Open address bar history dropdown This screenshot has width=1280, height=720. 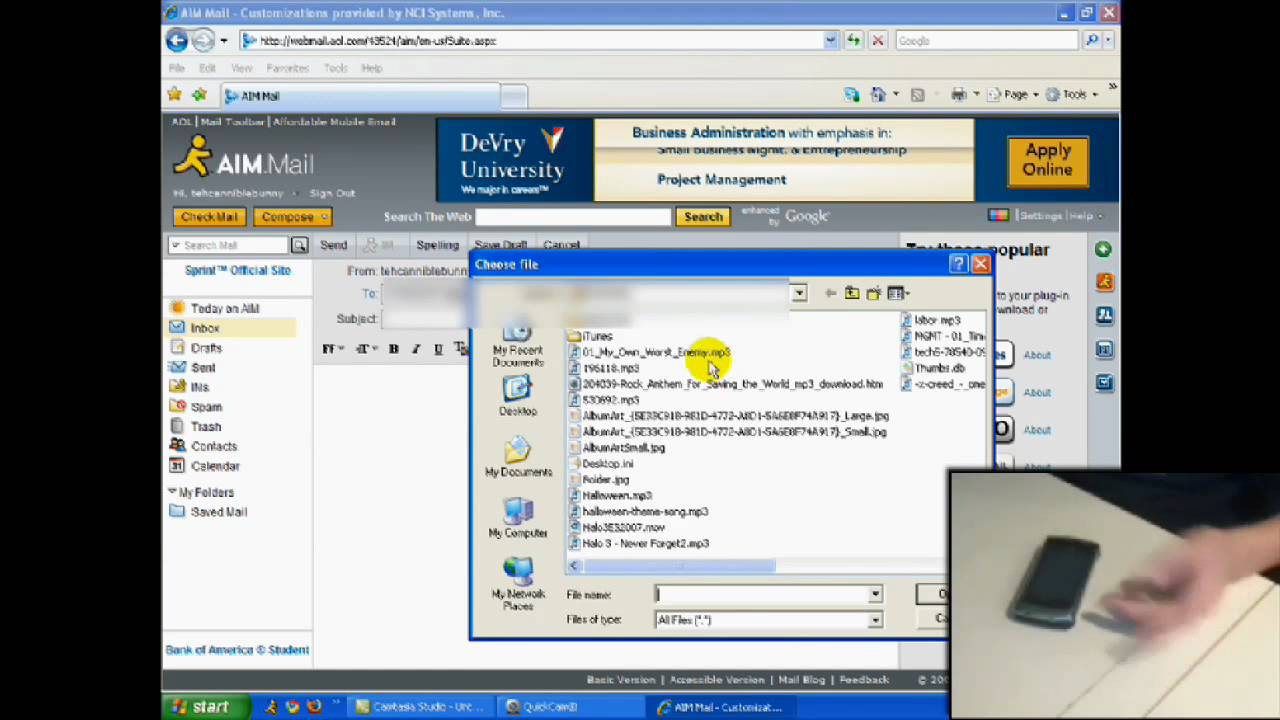[x=830, y=41]
